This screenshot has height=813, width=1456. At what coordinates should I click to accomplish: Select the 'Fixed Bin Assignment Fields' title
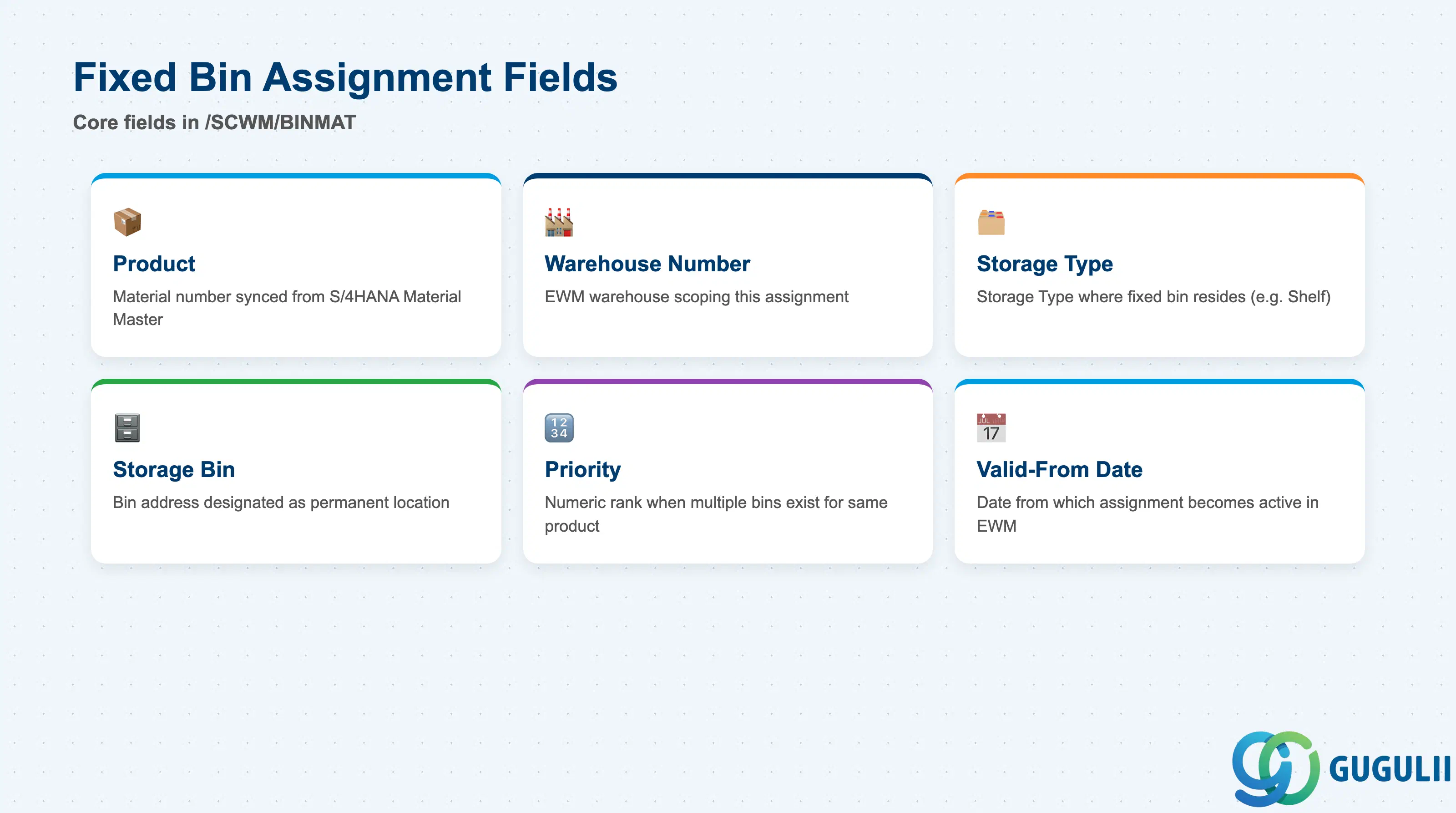345,77
